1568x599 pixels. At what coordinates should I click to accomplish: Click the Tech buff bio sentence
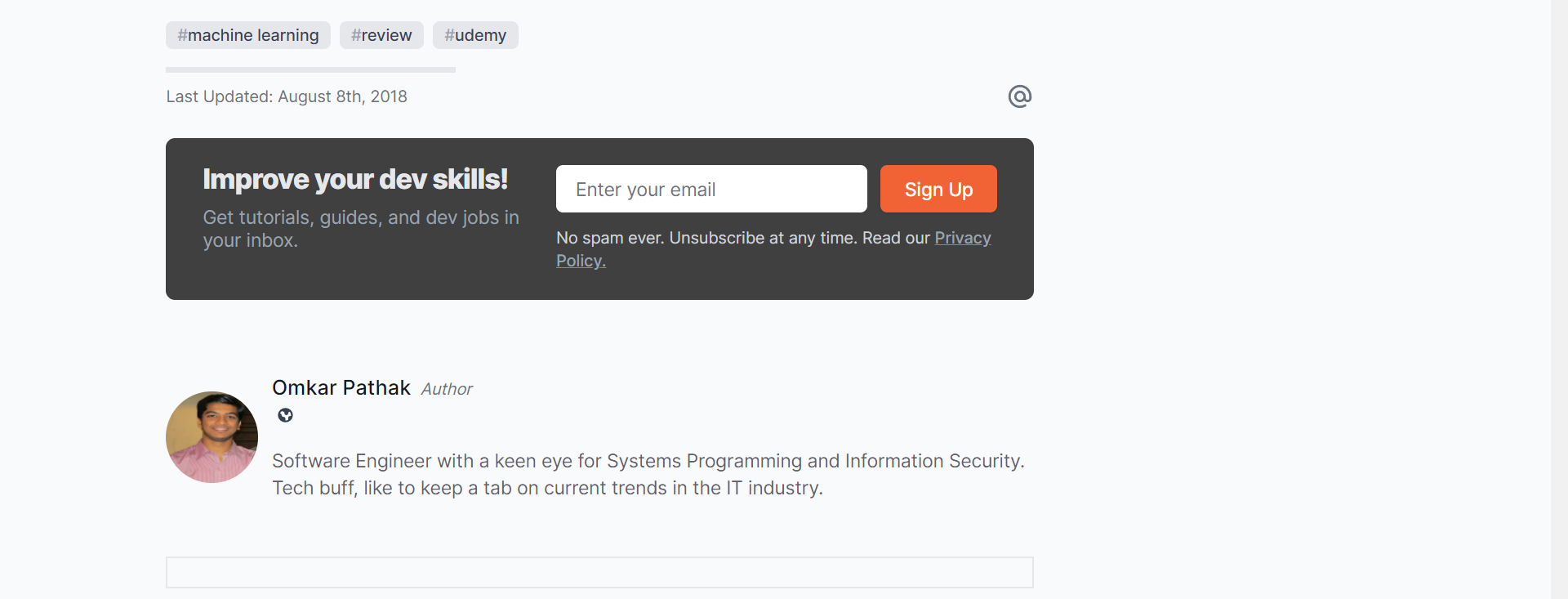pyautogui.click(x=547, y=488)
